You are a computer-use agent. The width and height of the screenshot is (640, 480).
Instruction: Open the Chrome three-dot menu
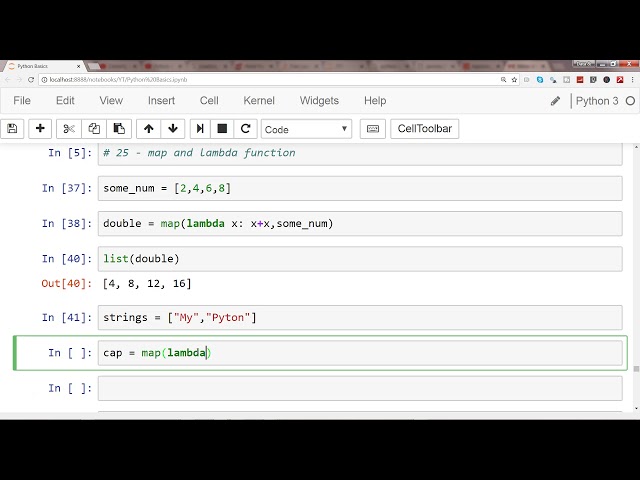[633, 80]
